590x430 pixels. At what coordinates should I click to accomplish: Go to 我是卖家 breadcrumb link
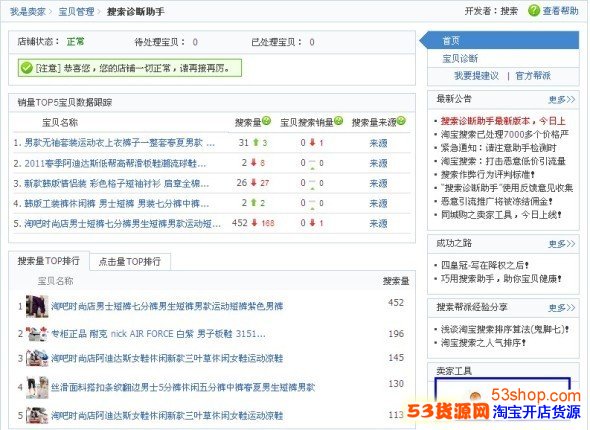(27, 12)
